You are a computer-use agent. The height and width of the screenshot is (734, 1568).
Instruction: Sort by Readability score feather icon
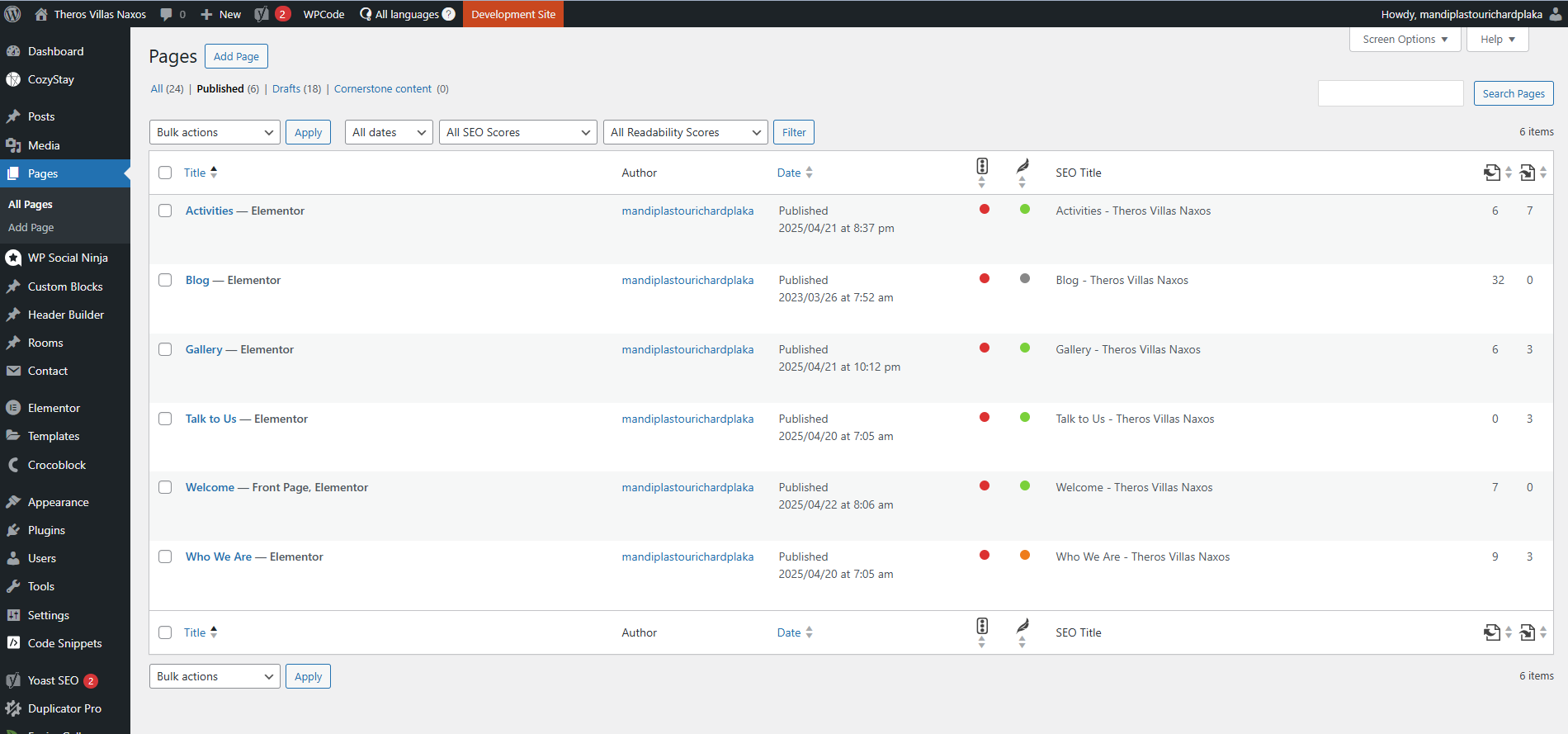(1023, 168)
